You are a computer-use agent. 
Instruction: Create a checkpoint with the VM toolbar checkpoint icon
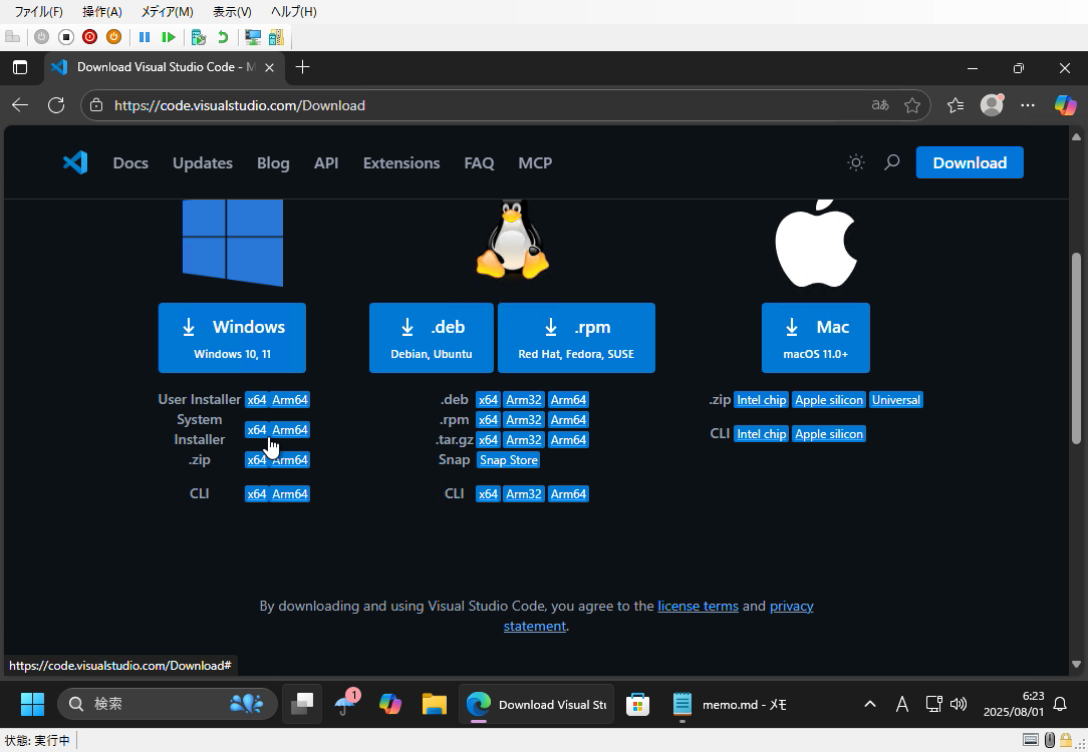click(198, 37)
